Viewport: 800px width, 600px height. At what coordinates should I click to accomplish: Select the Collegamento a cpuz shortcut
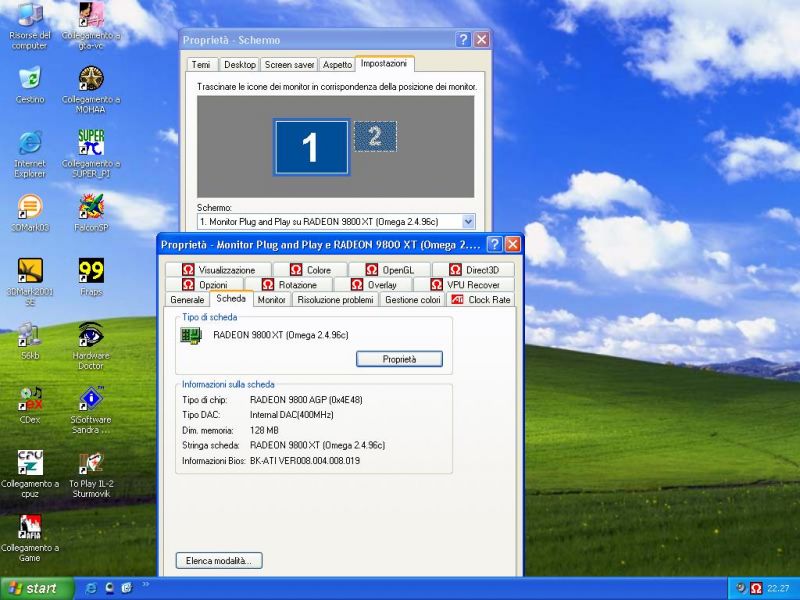click(x=30, y=474)
